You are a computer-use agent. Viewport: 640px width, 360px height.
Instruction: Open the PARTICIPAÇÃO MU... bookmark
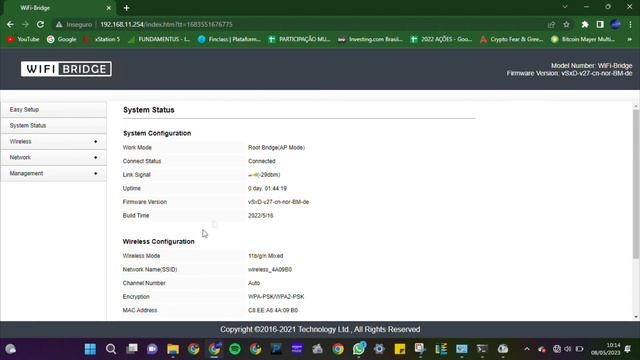click(x=300, y=39)
